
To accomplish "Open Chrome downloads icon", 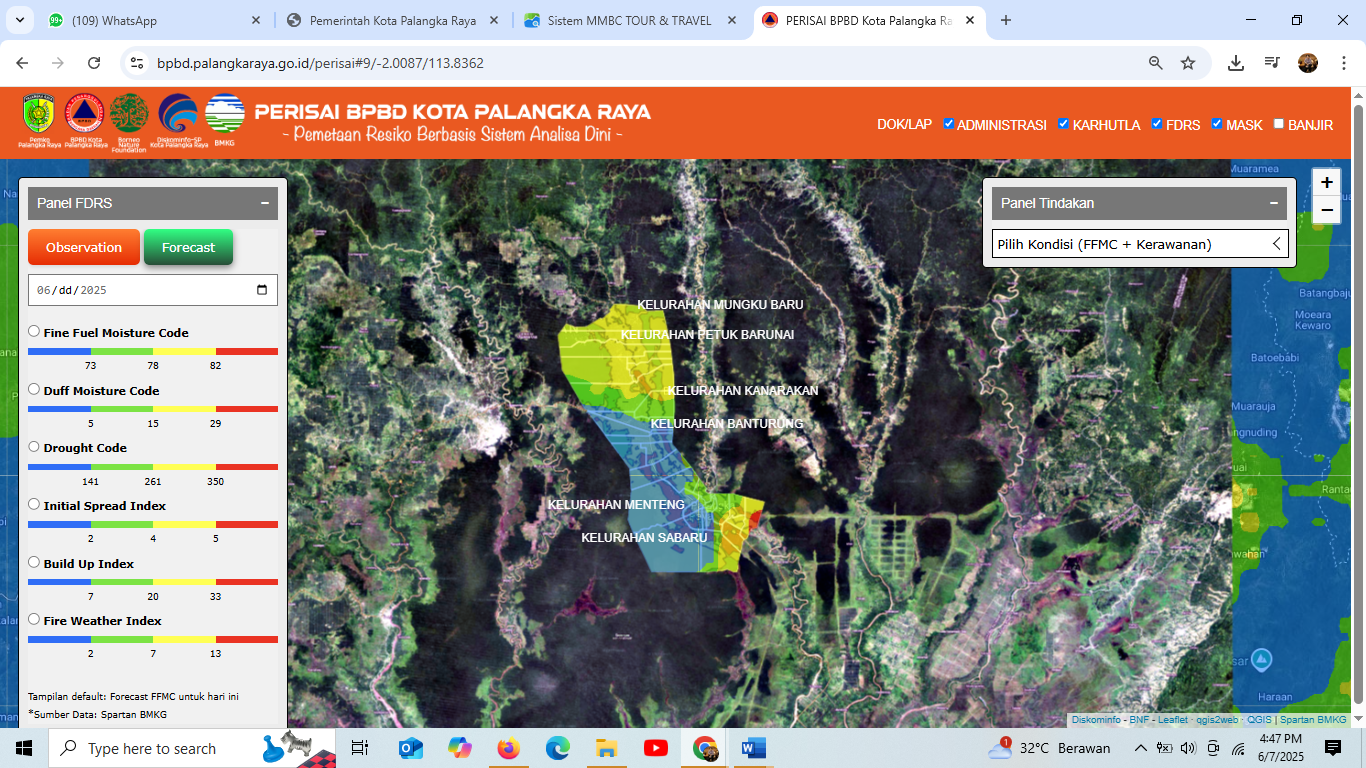I will [1236, 63].
